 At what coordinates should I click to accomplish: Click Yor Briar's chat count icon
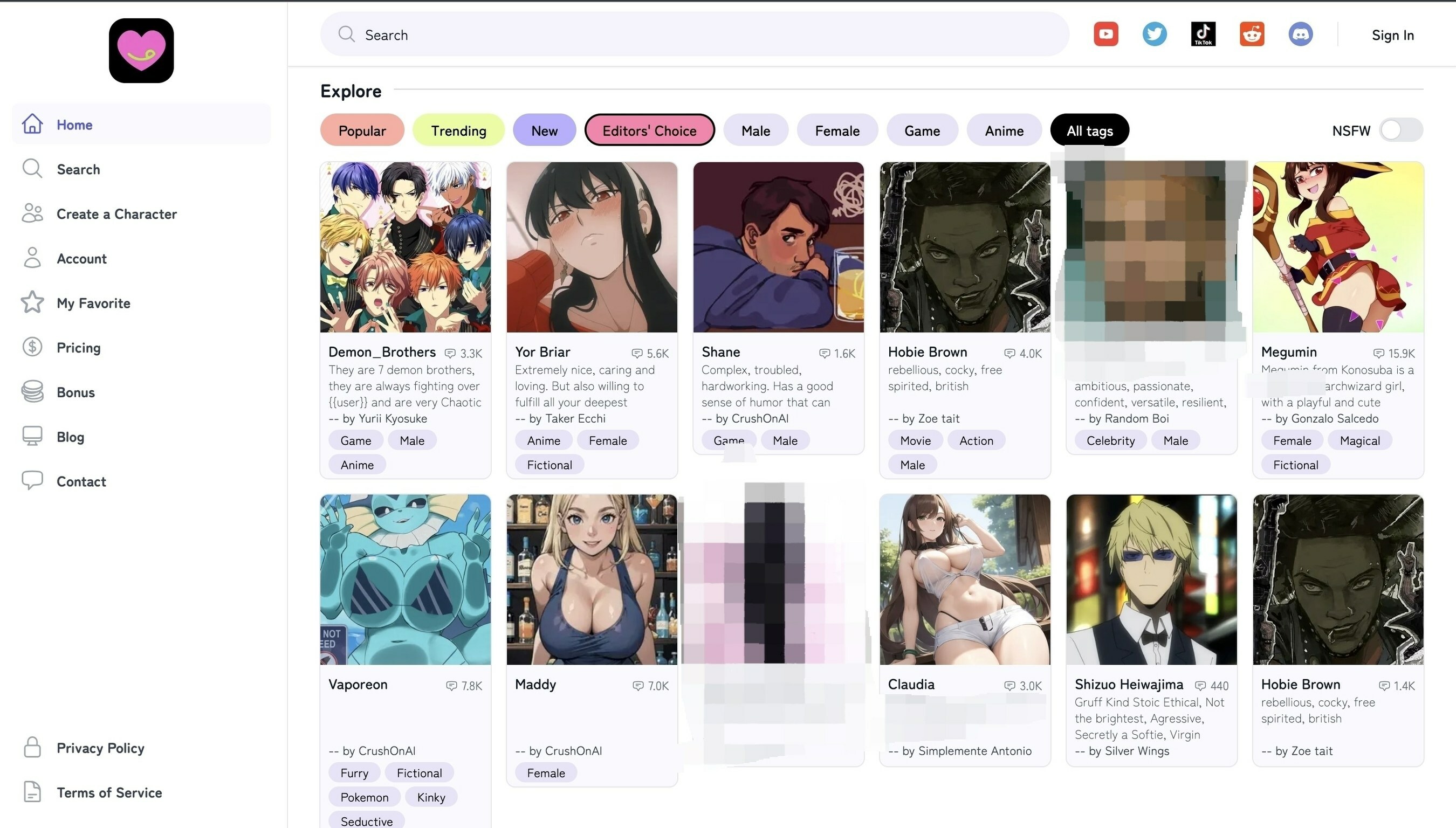[x=637, y=354]
